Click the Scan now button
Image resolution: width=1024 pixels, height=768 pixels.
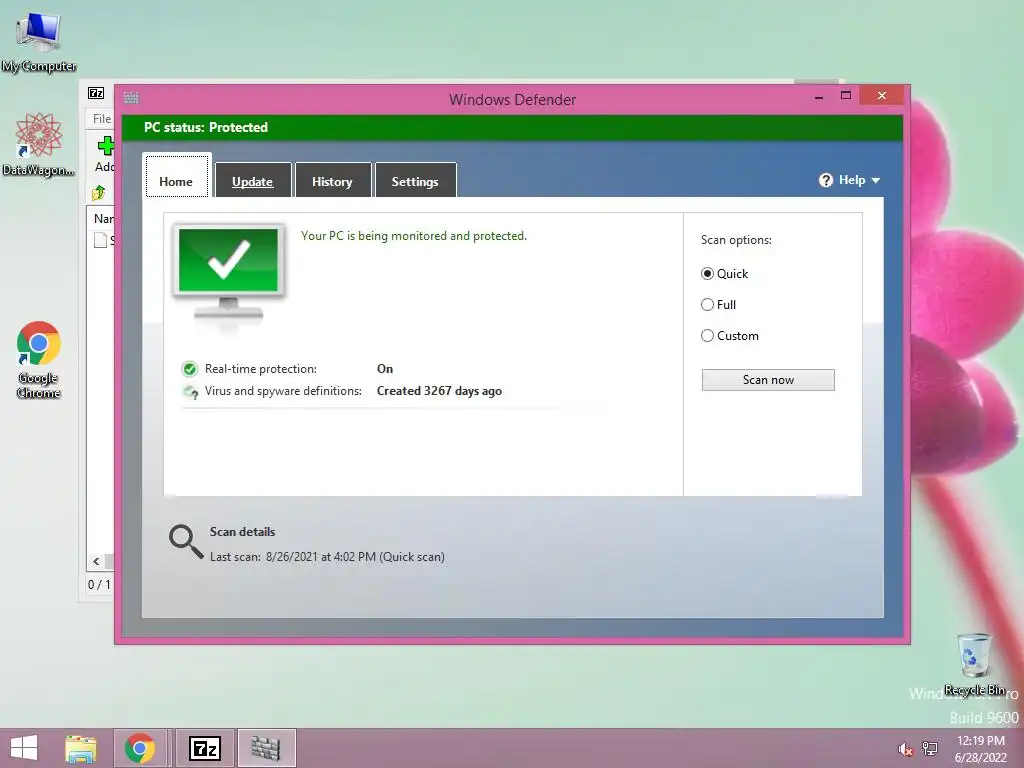[768, 380]
